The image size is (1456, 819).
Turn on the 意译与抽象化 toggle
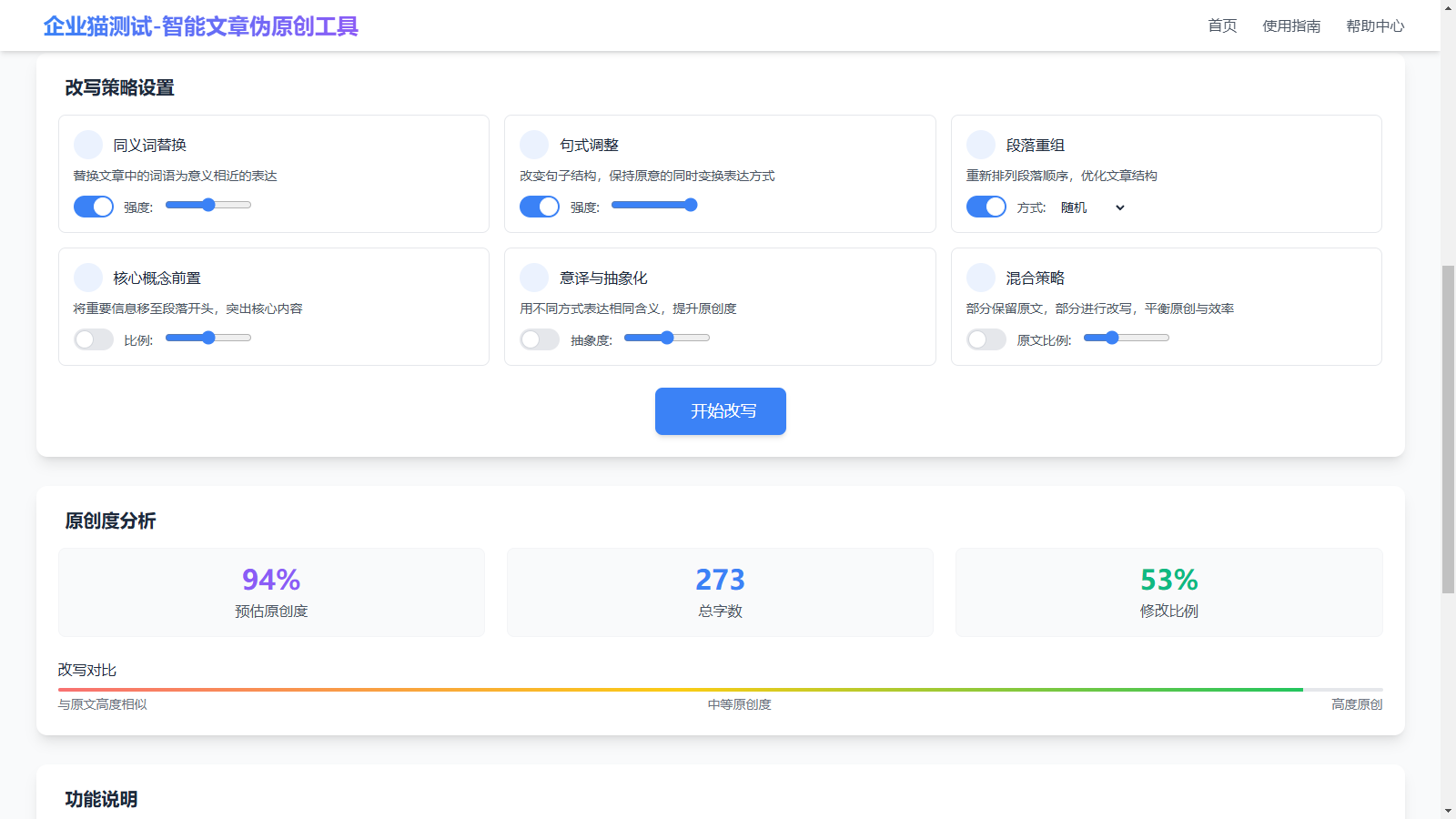[x=540, y=339]
